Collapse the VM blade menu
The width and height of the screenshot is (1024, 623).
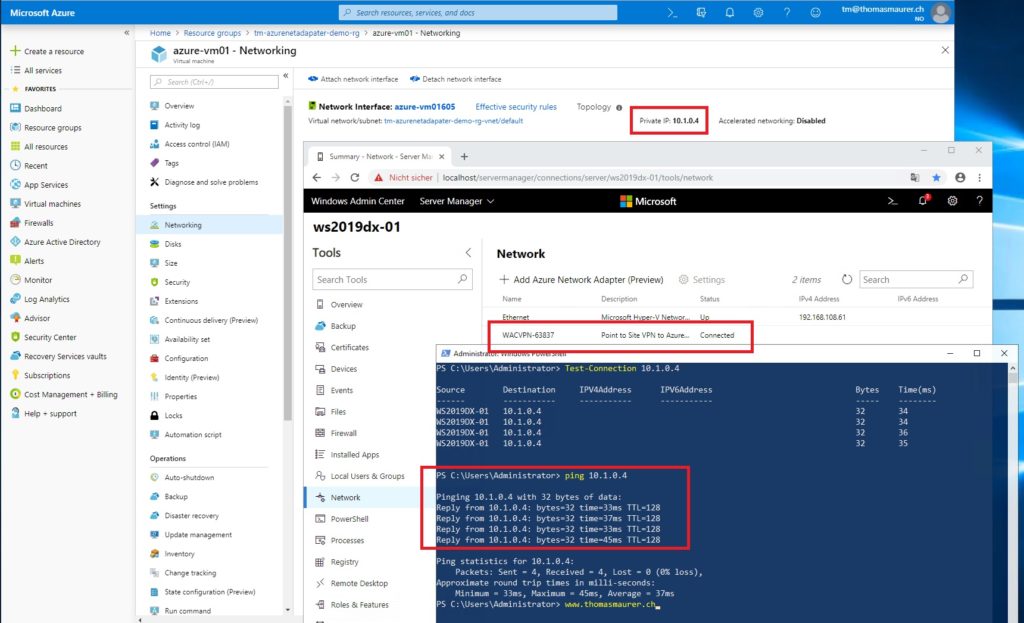[x=285, y=76]
